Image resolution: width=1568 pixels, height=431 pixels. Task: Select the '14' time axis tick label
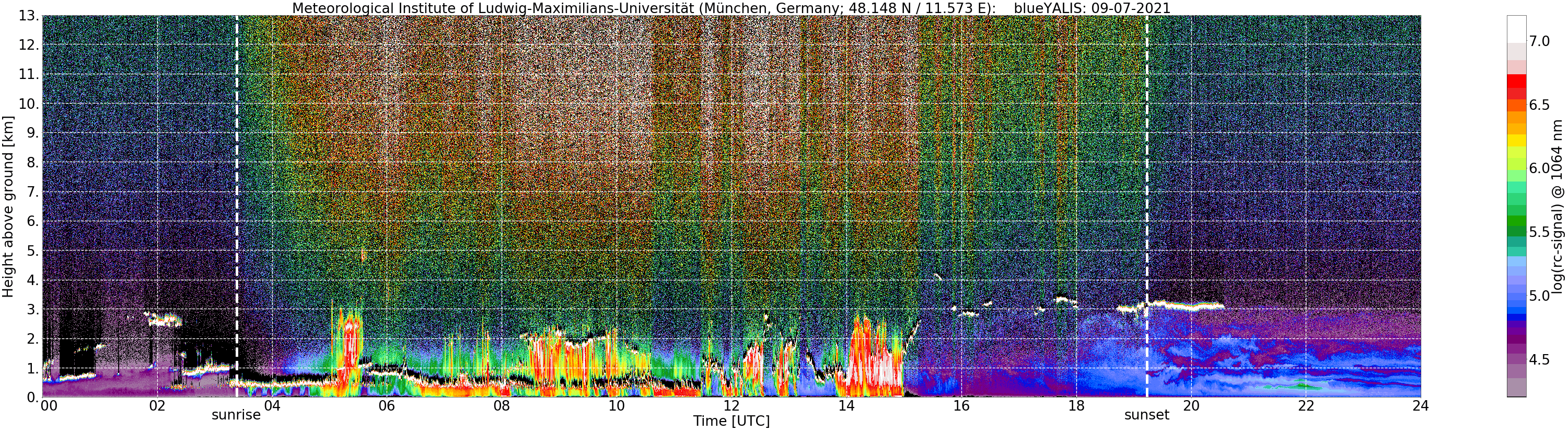[x=846, y=406]
